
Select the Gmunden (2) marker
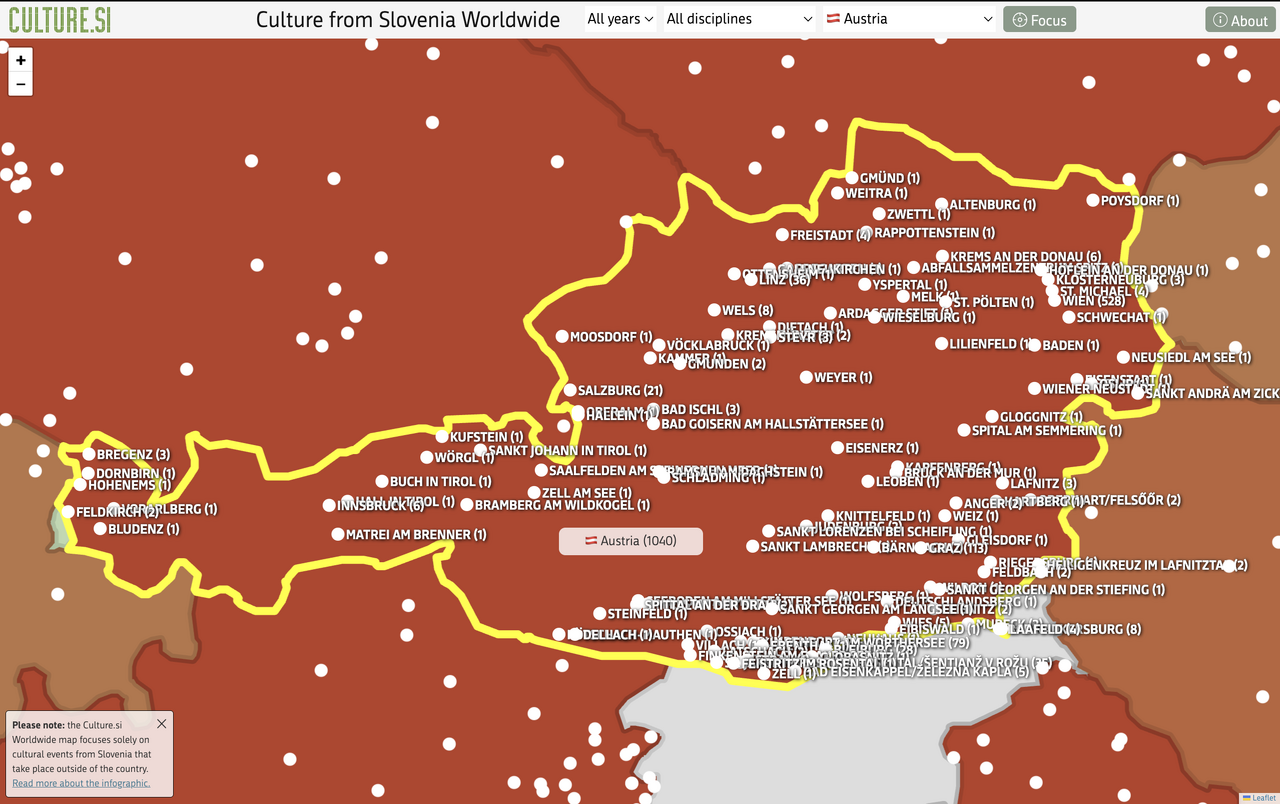pos(679,363)
